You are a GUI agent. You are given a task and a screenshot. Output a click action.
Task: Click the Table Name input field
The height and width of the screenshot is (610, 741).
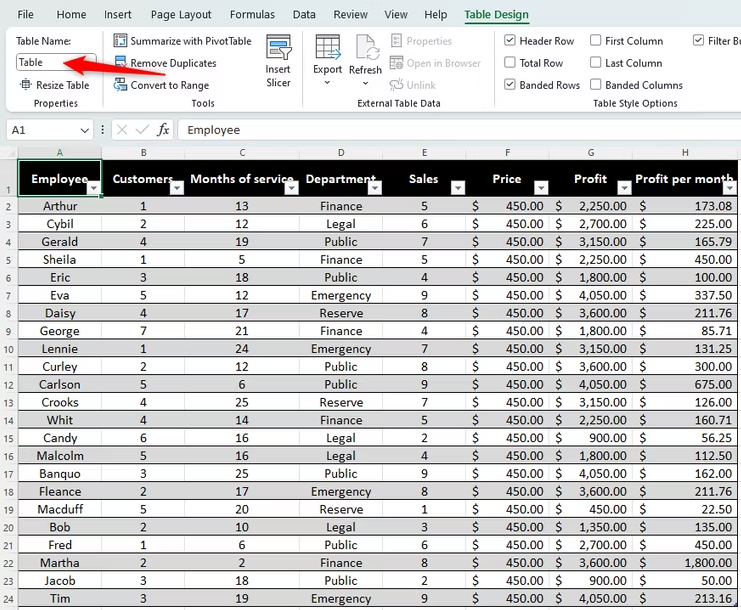56,62
